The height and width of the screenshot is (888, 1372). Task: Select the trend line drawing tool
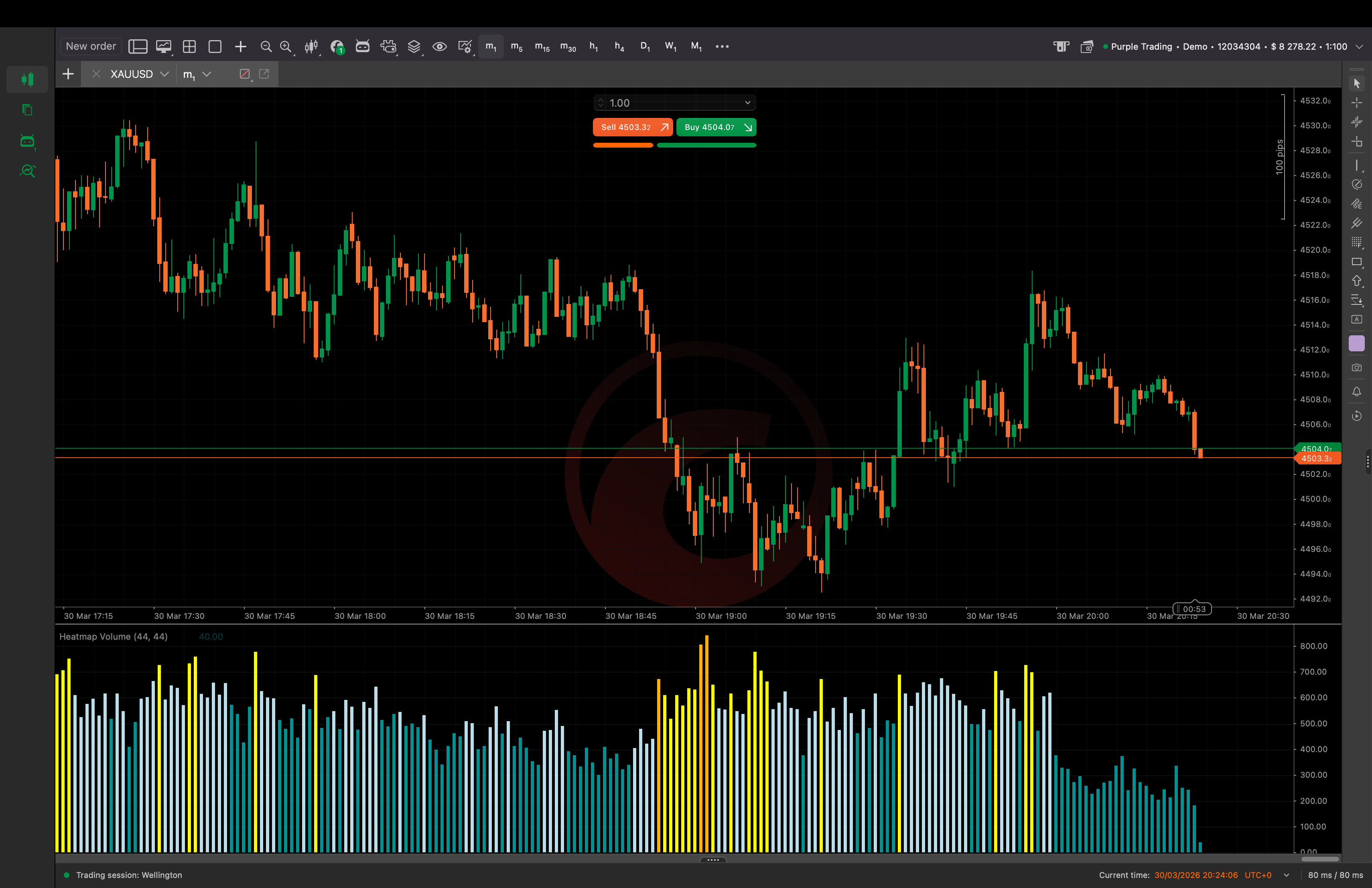[x=1356, y=165]
